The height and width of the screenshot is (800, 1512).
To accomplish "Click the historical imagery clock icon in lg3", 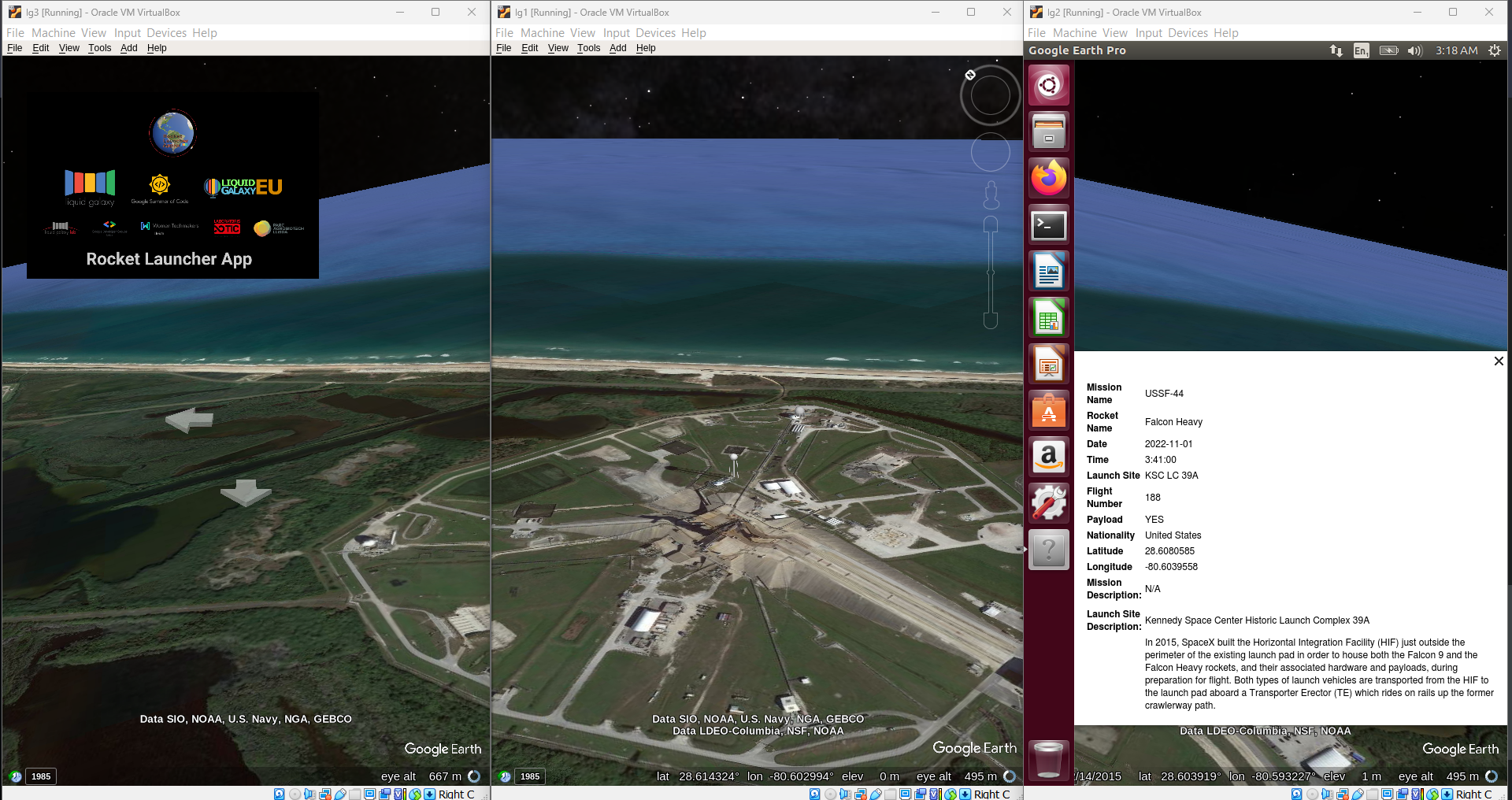I will pyautogui.click(x=16, y=776).
